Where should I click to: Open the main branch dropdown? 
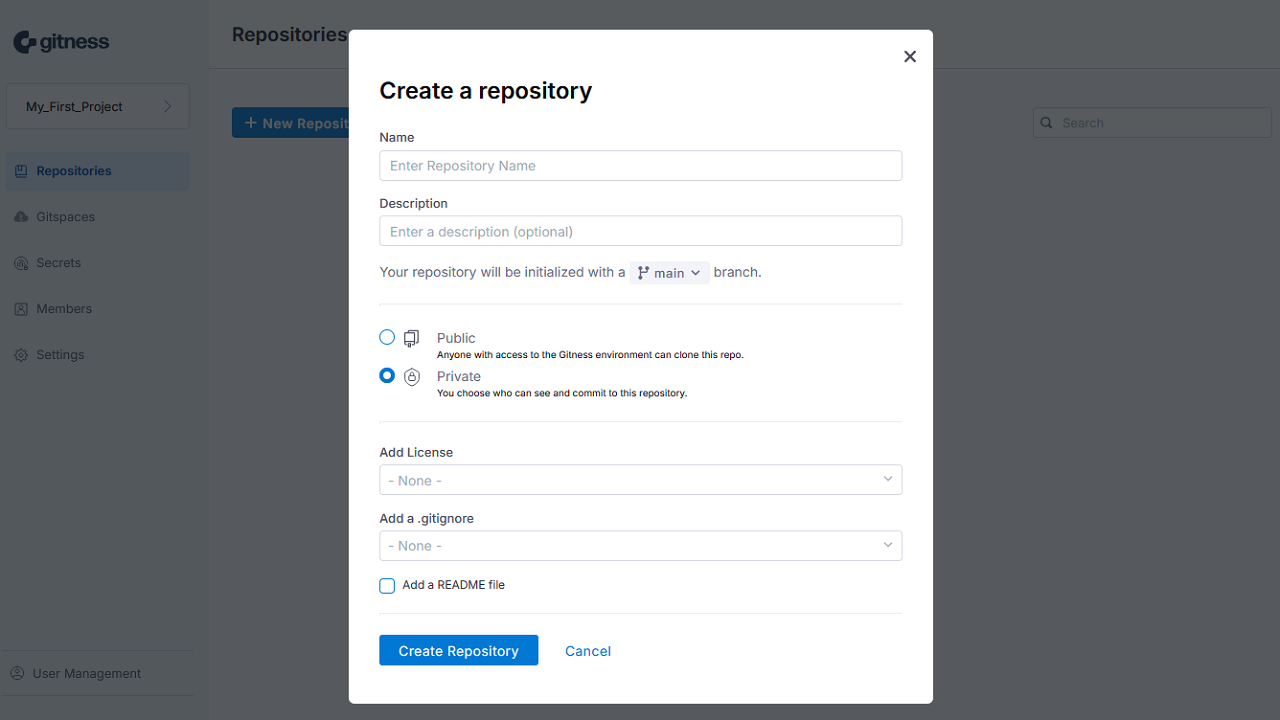[669, 273]
